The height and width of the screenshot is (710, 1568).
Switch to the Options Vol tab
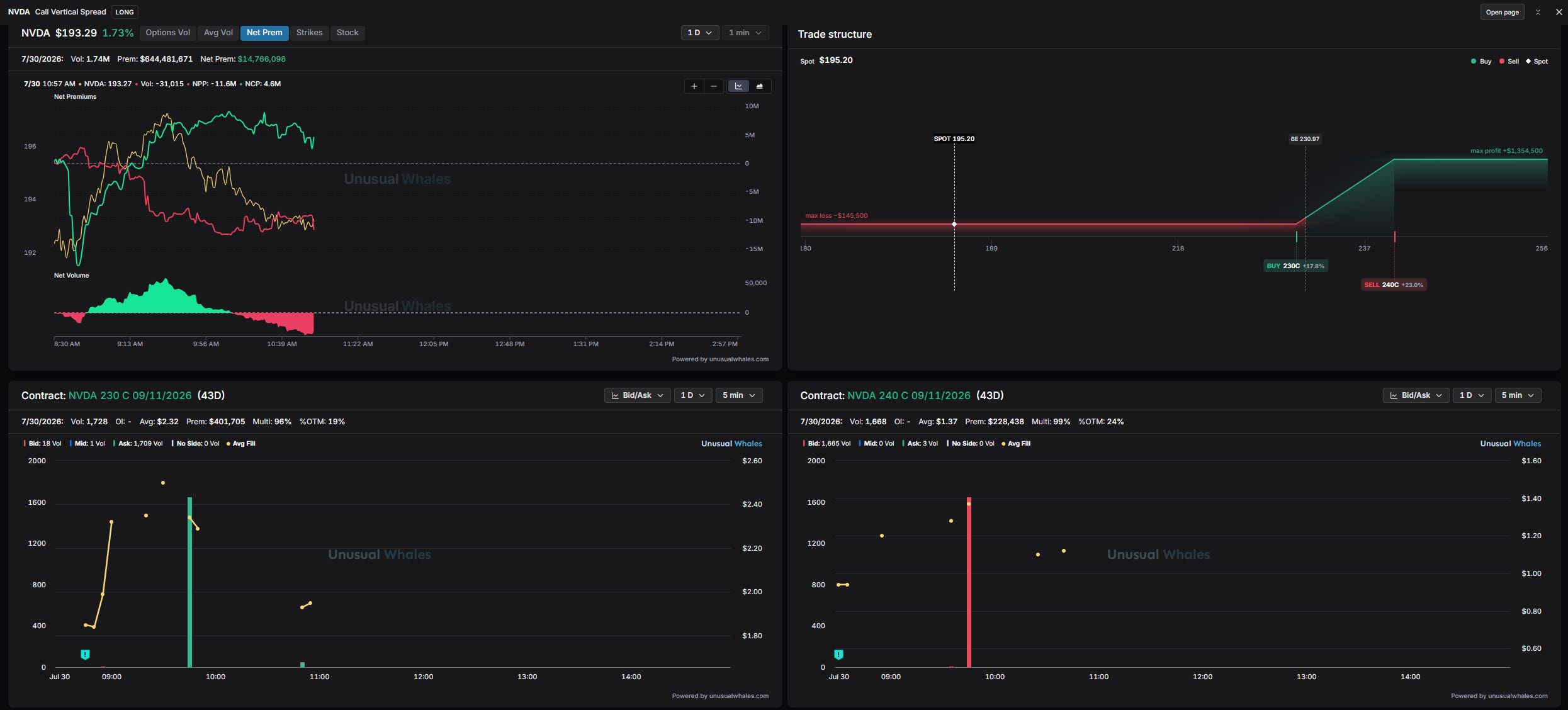[x=167, y=33]
